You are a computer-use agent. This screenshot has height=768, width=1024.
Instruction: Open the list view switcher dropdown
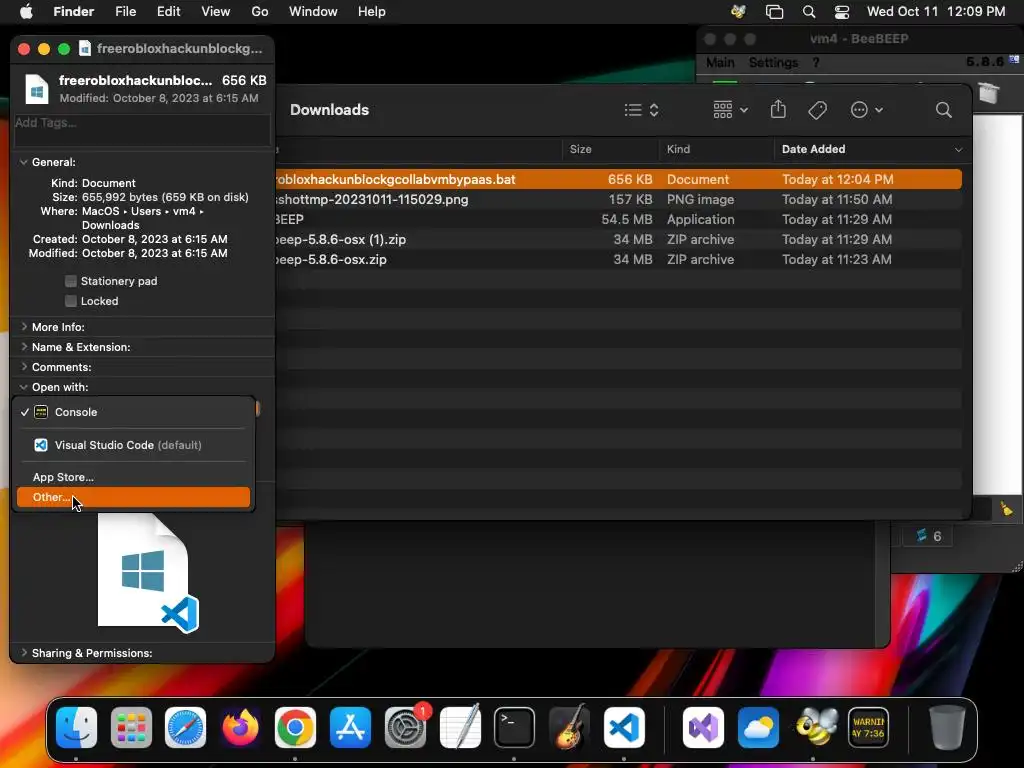pos(641,110)
